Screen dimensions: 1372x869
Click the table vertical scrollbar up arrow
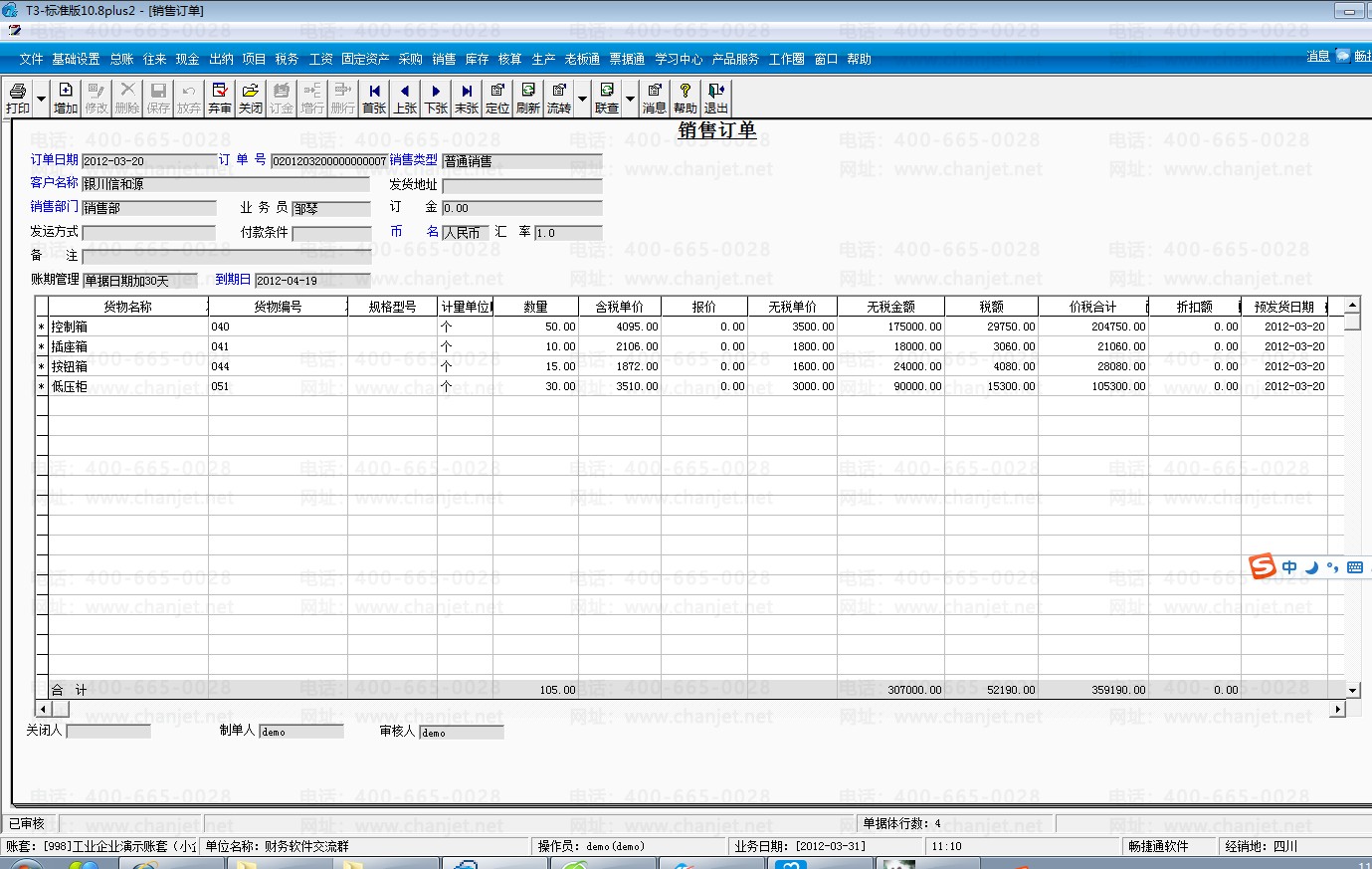click(x=1352, y=305)
